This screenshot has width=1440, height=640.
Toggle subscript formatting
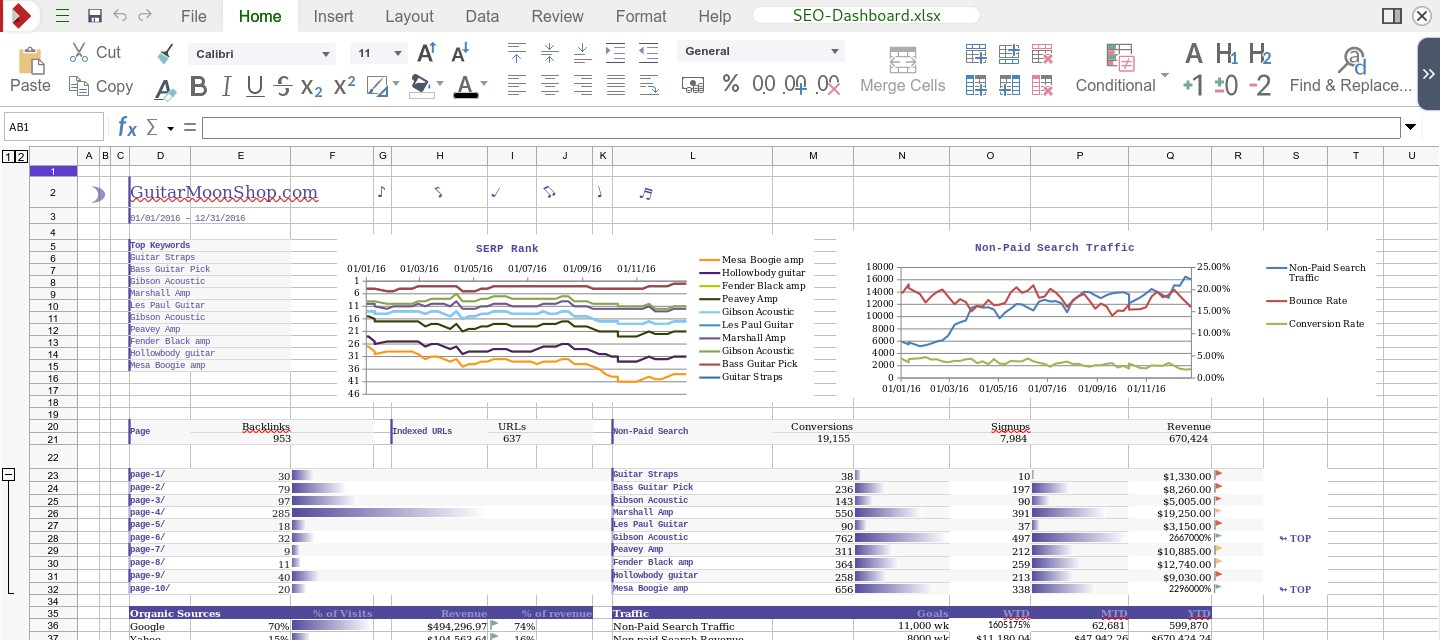pyautogui.click(x=312, y=86)
